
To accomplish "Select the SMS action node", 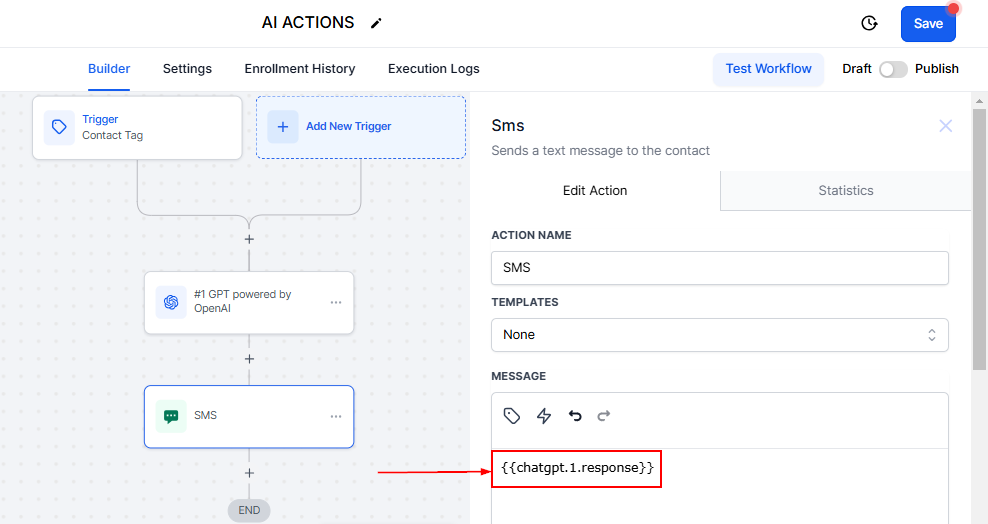I will point(249,416).
